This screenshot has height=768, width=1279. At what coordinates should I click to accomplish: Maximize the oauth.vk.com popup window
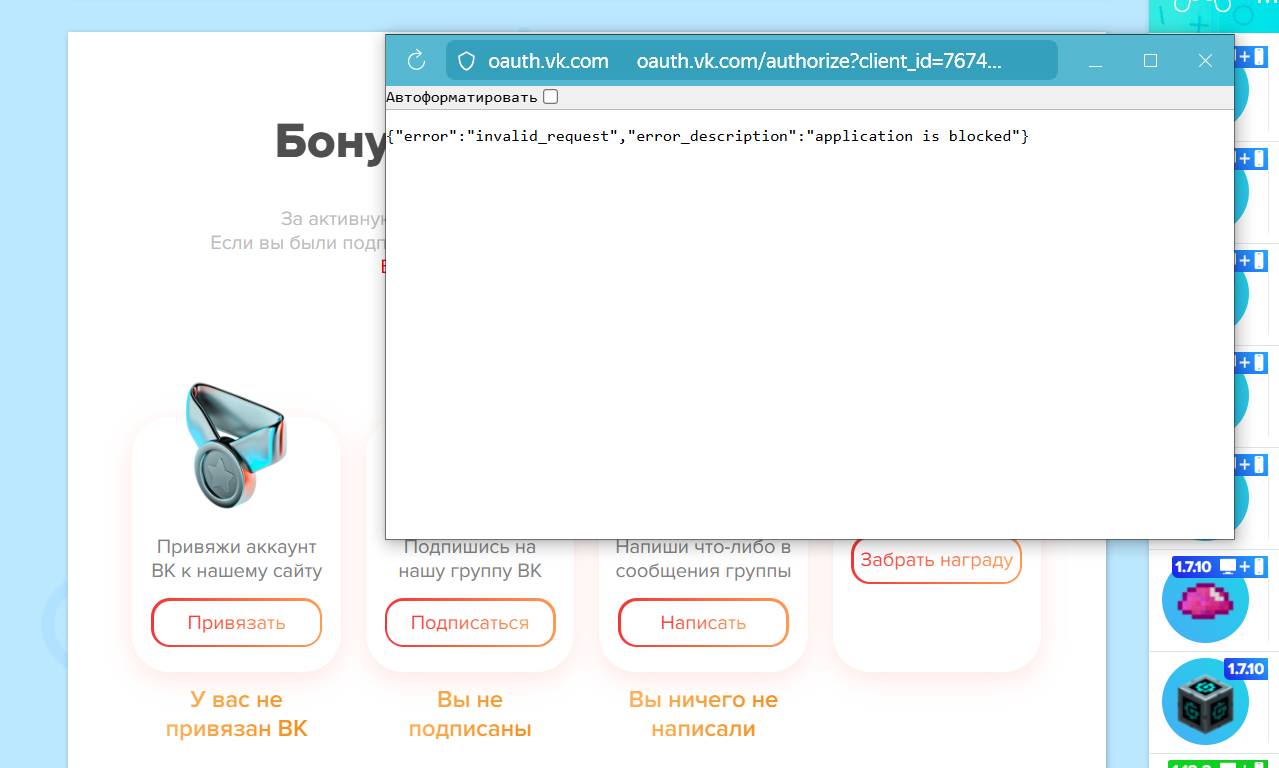tap(1150, 61)
